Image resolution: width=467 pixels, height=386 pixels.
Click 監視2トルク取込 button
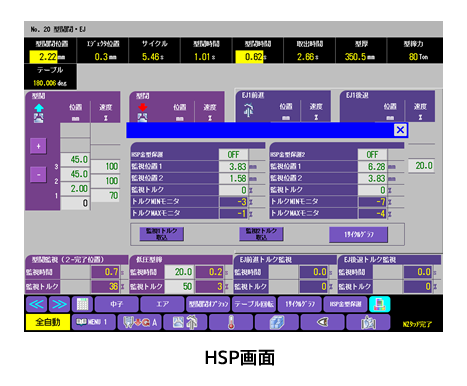pos(261,234)
